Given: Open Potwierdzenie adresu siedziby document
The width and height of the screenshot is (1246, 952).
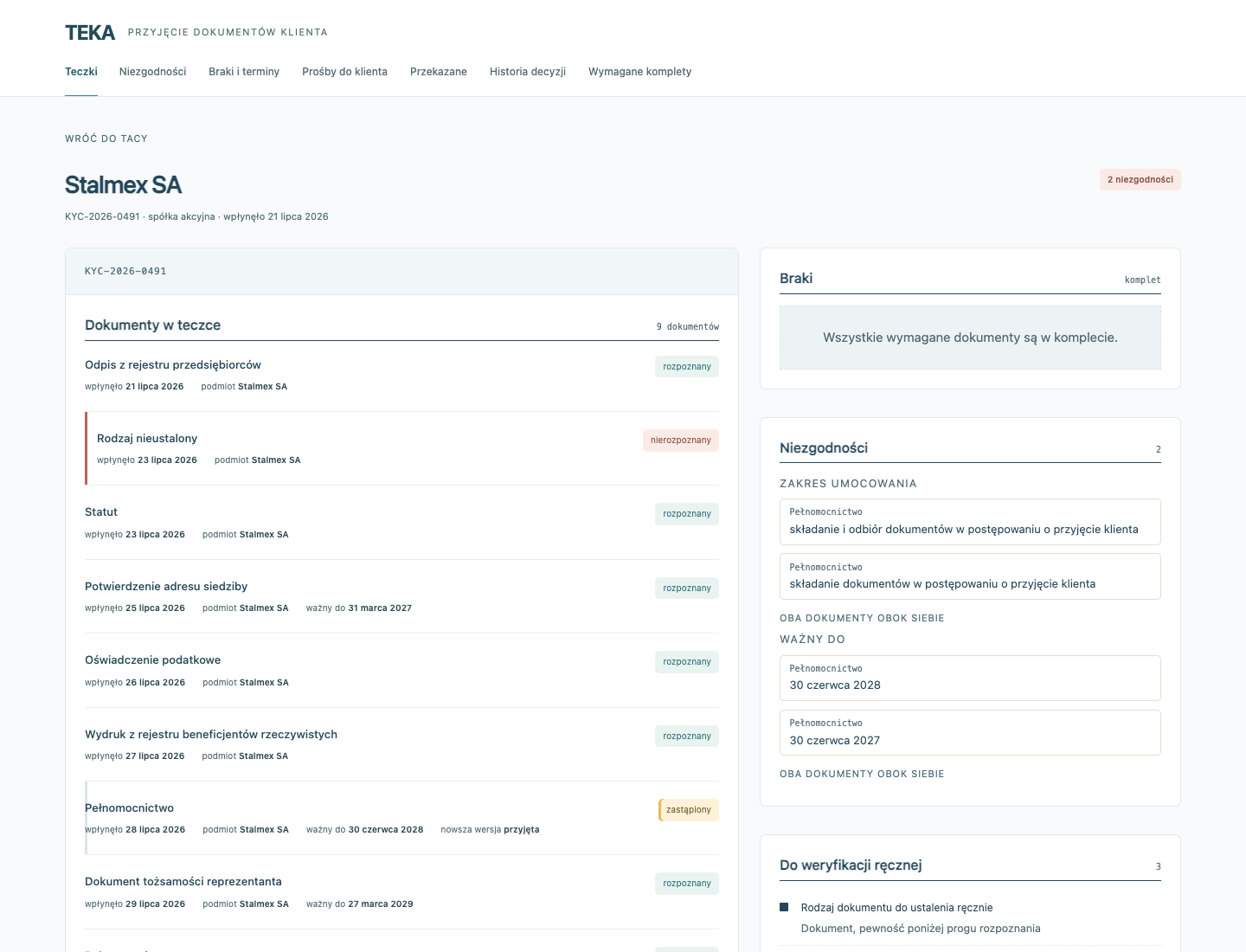Looking at the screenshot, I should (x=401, y=596).
